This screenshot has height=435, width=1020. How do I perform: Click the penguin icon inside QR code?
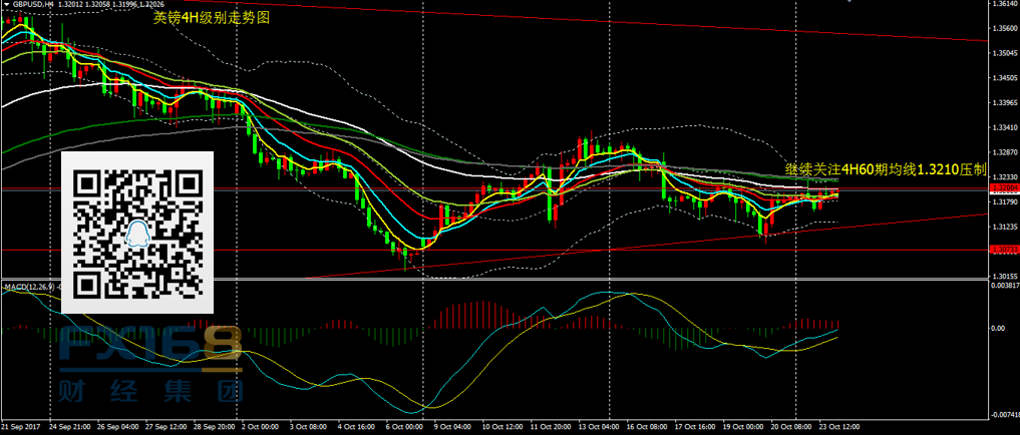[x=137, y=234]
